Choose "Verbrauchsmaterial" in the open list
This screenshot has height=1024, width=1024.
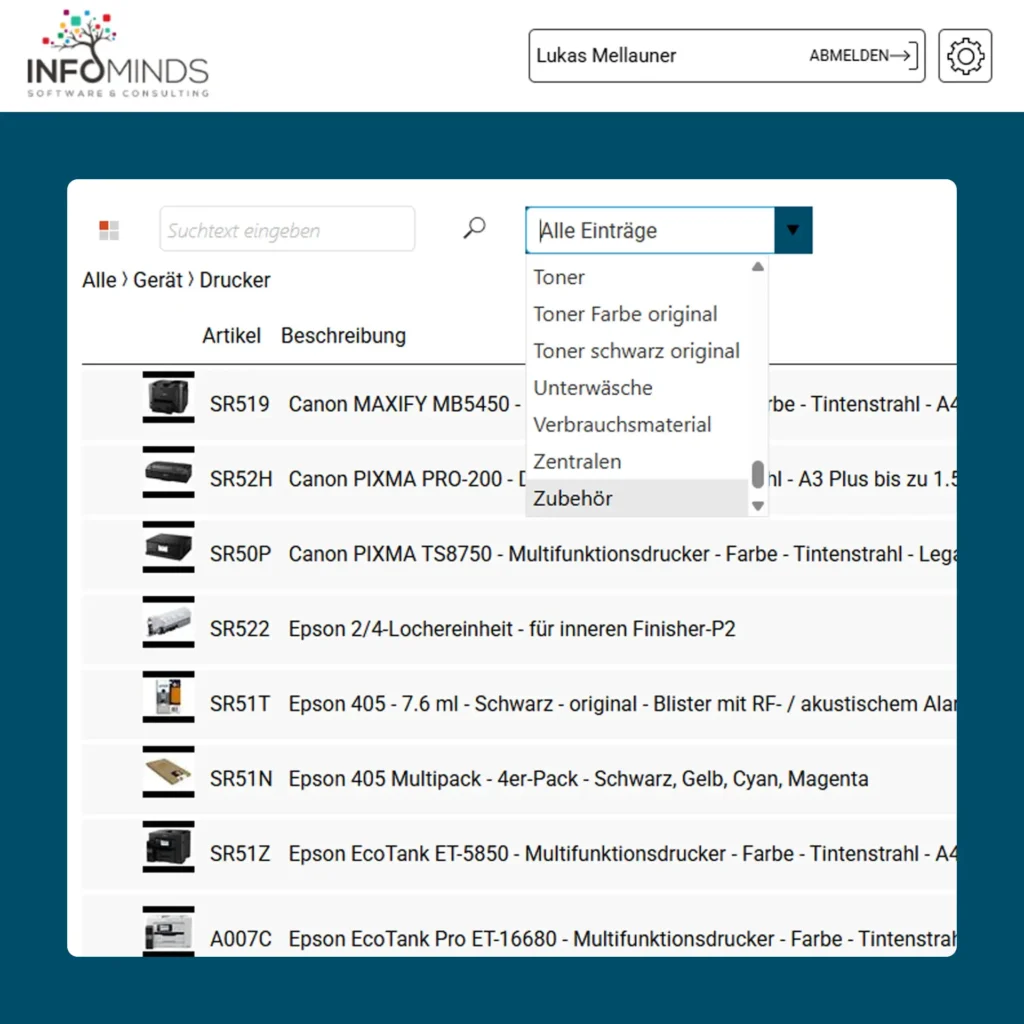point(622,424)
